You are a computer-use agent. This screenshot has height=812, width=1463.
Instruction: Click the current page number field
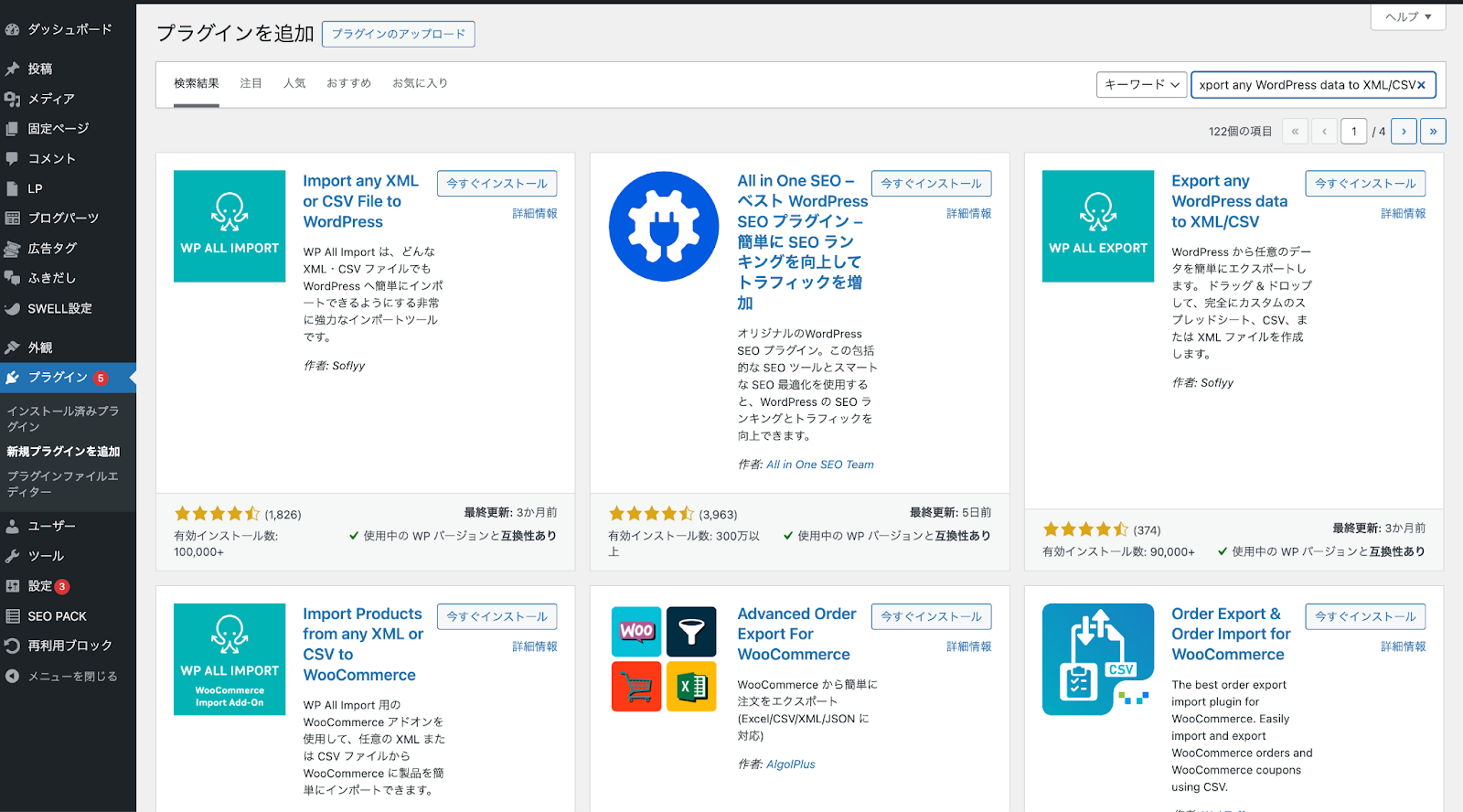click(x=1354, y=132)
